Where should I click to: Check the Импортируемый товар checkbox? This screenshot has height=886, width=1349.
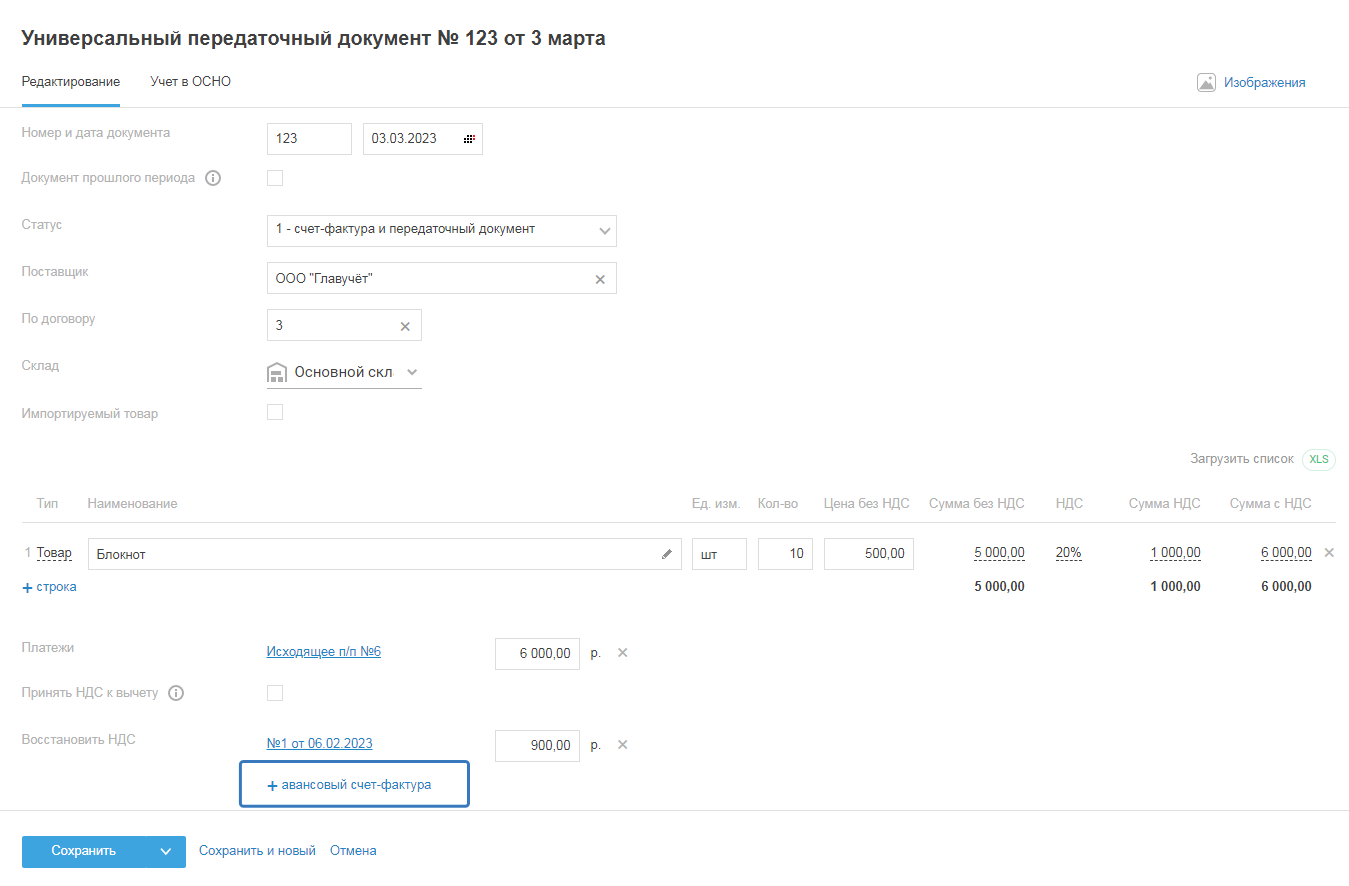coord(275,412)
